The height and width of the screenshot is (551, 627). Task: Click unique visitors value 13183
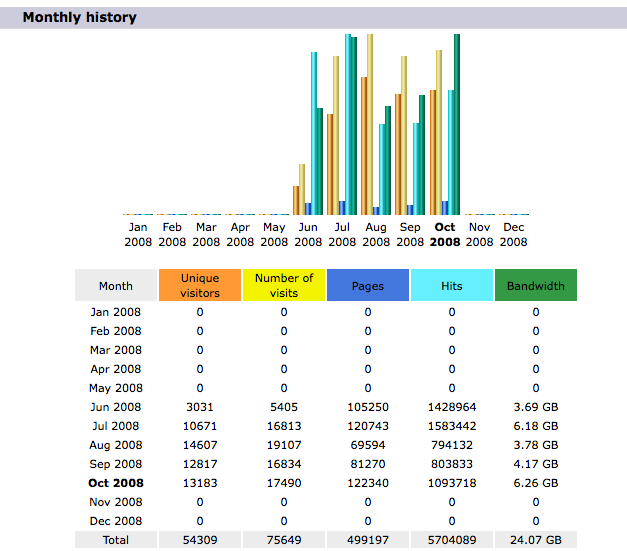200,483
